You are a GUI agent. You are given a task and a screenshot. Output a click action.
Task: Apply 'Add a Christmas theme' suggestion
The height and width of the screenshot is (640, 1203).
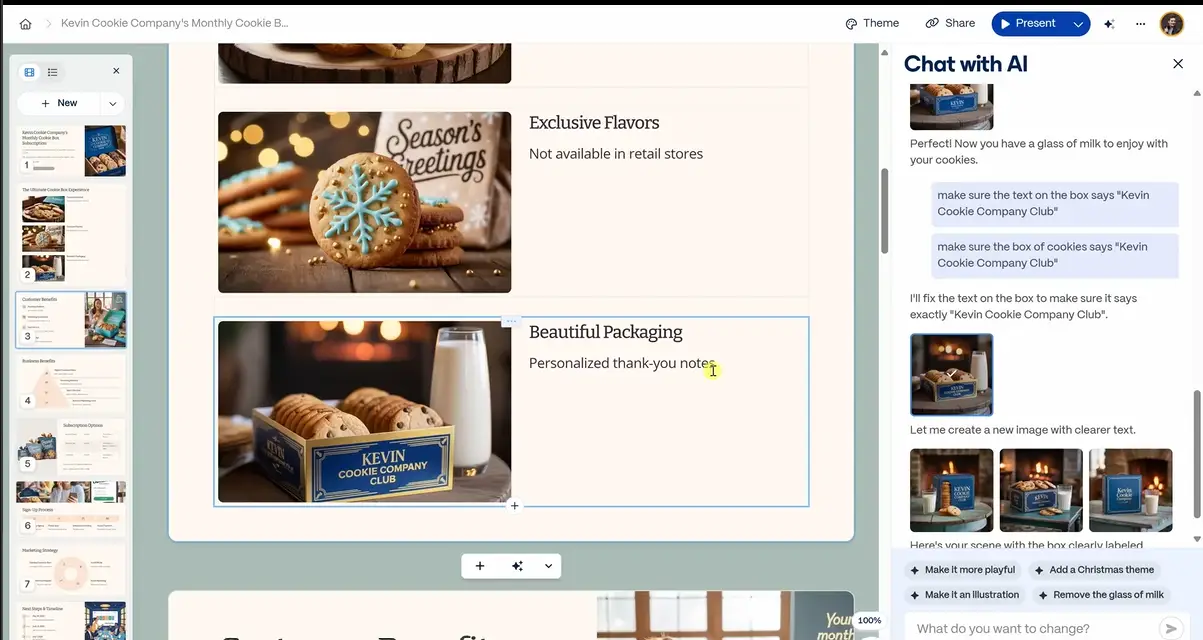1094,570
